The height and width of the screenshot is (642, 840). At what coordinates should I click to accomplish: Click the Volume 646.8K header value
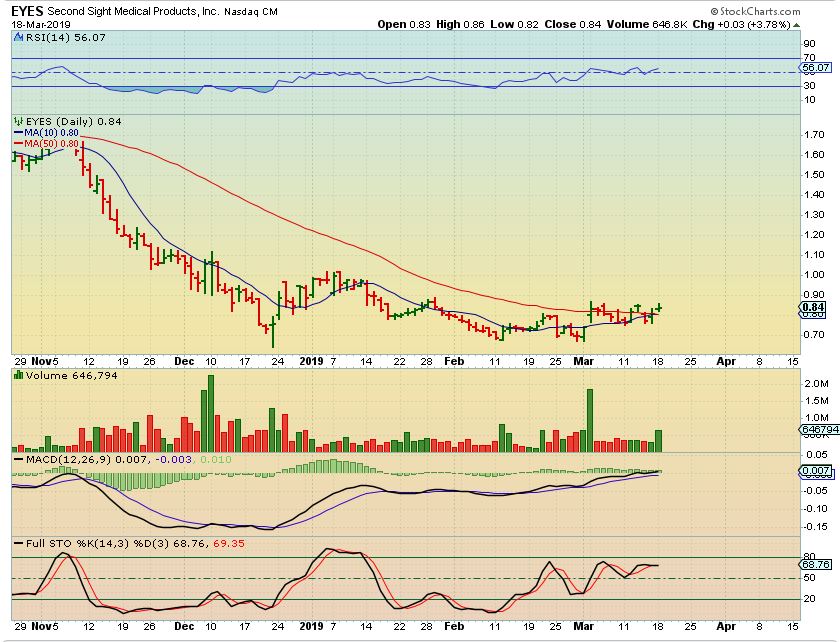[647, 24]
